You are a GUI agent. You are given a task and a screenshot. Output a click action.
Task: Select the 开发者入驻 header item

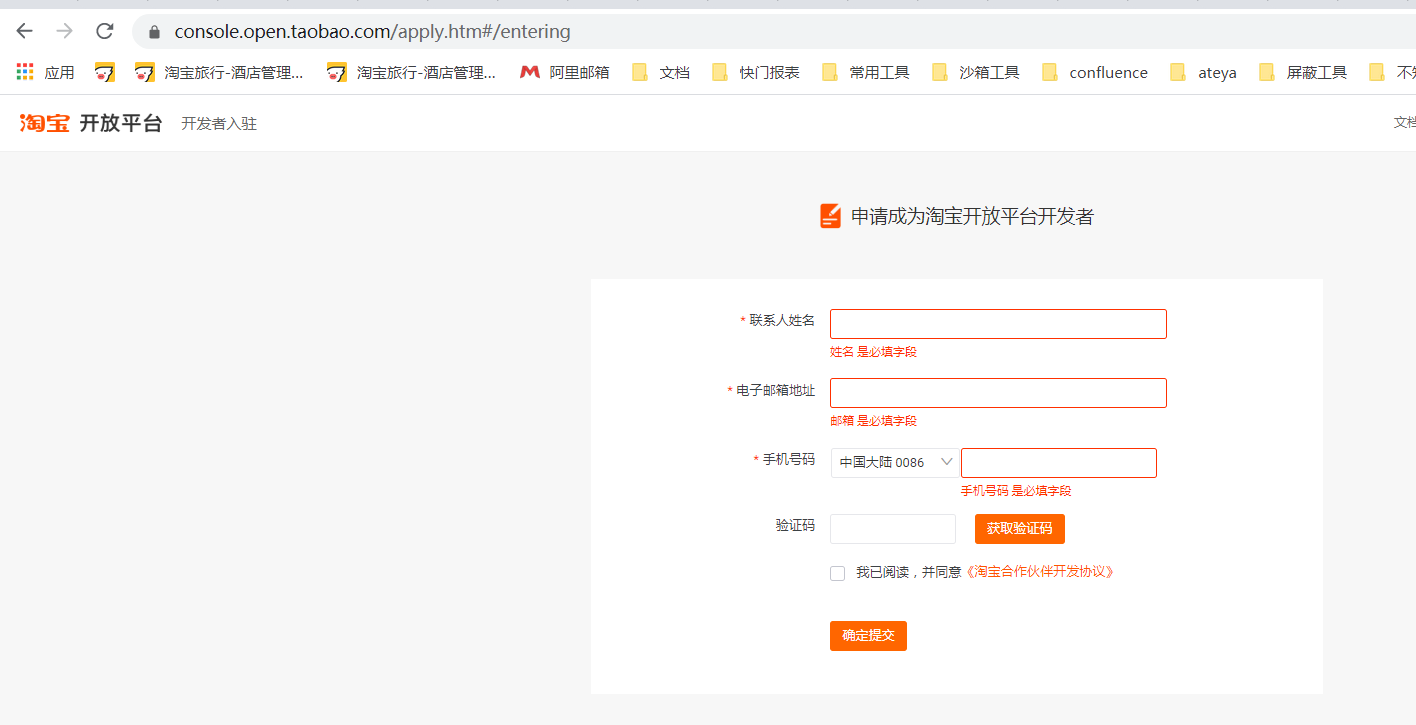tap(219, 124)
